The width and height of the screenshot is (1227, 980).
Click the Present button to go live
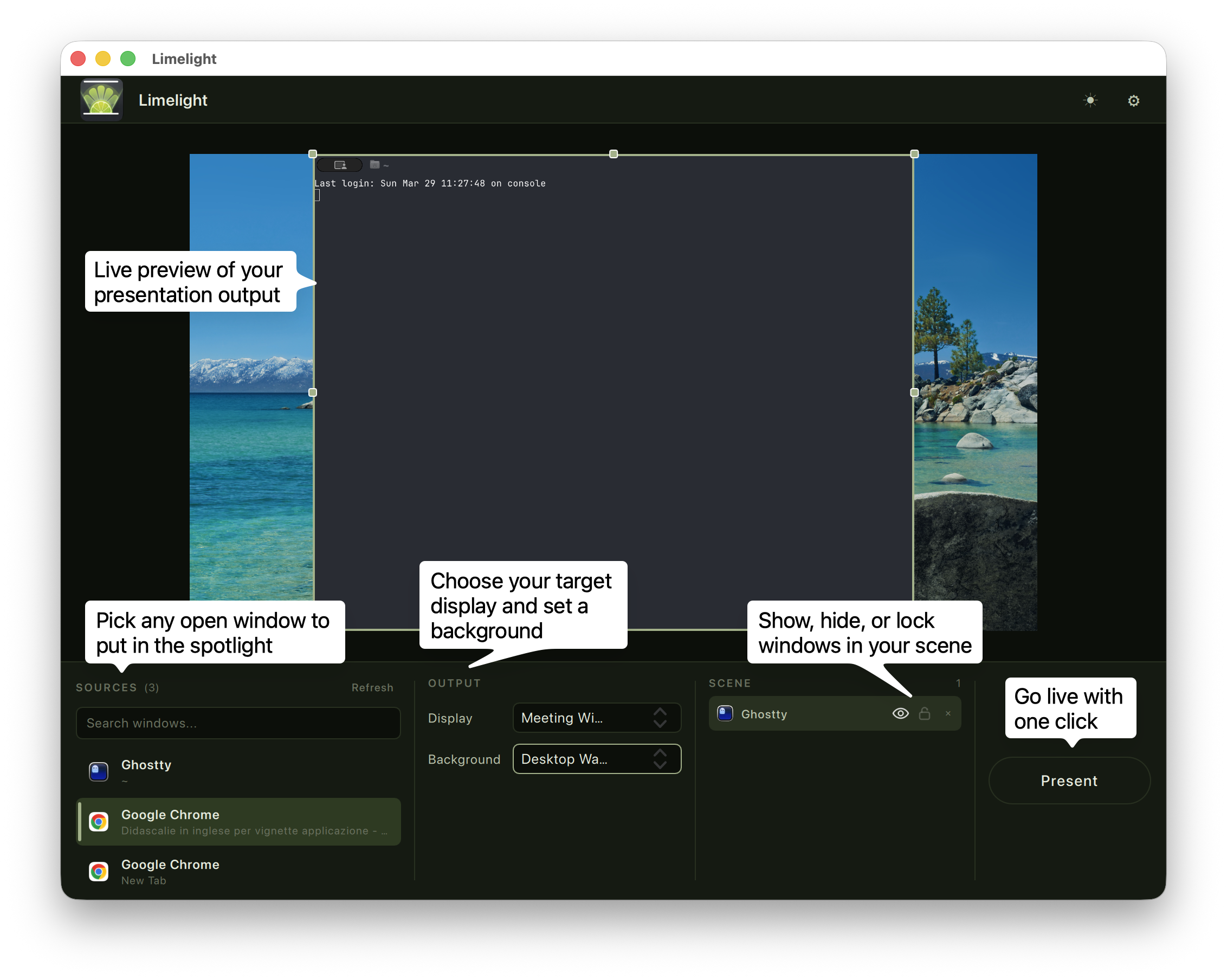[1069, 780]
